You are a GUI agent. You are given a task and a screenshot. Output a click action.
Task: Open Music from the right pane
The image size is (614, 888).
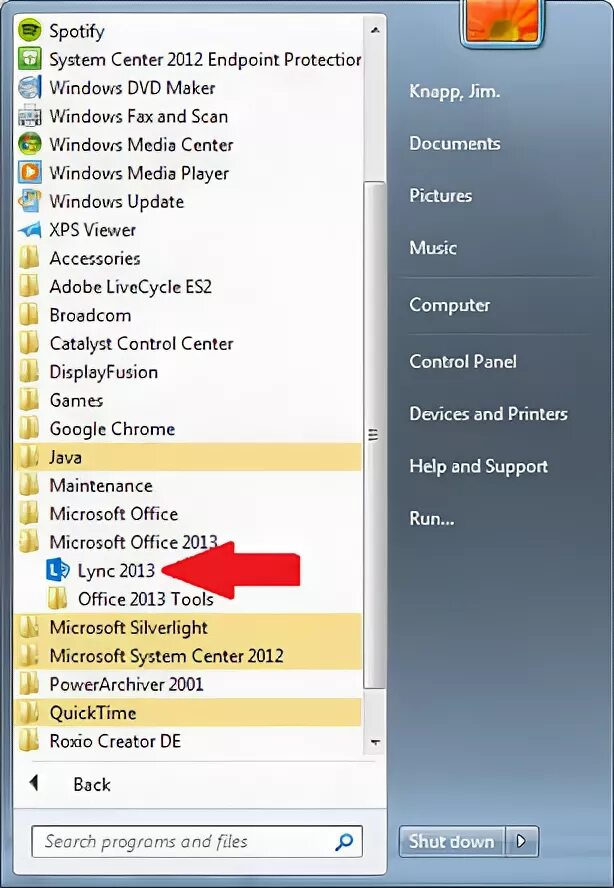pos(433,247)
